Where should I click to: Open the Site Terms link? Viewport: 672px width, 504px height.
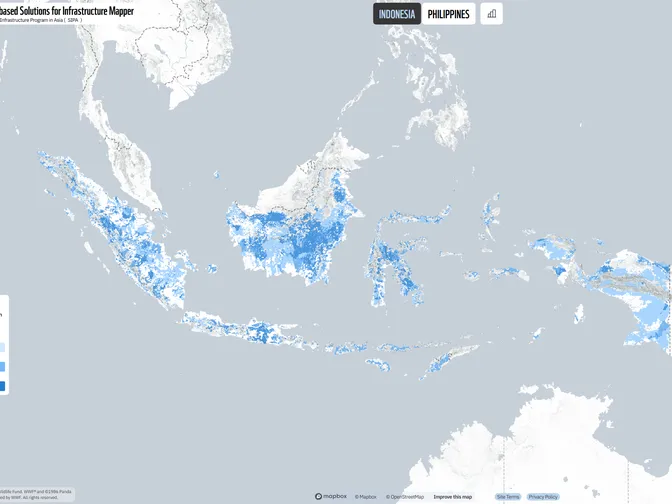[508, 497]
